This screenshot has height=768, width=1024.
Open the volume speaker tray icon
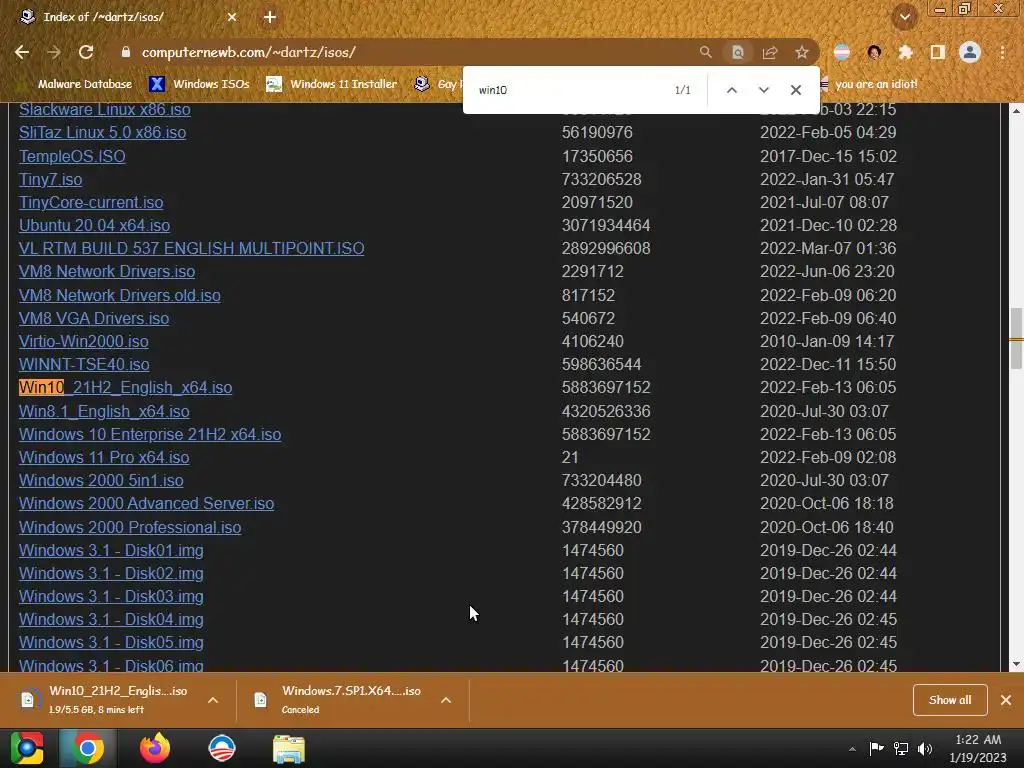click(925, 749)
